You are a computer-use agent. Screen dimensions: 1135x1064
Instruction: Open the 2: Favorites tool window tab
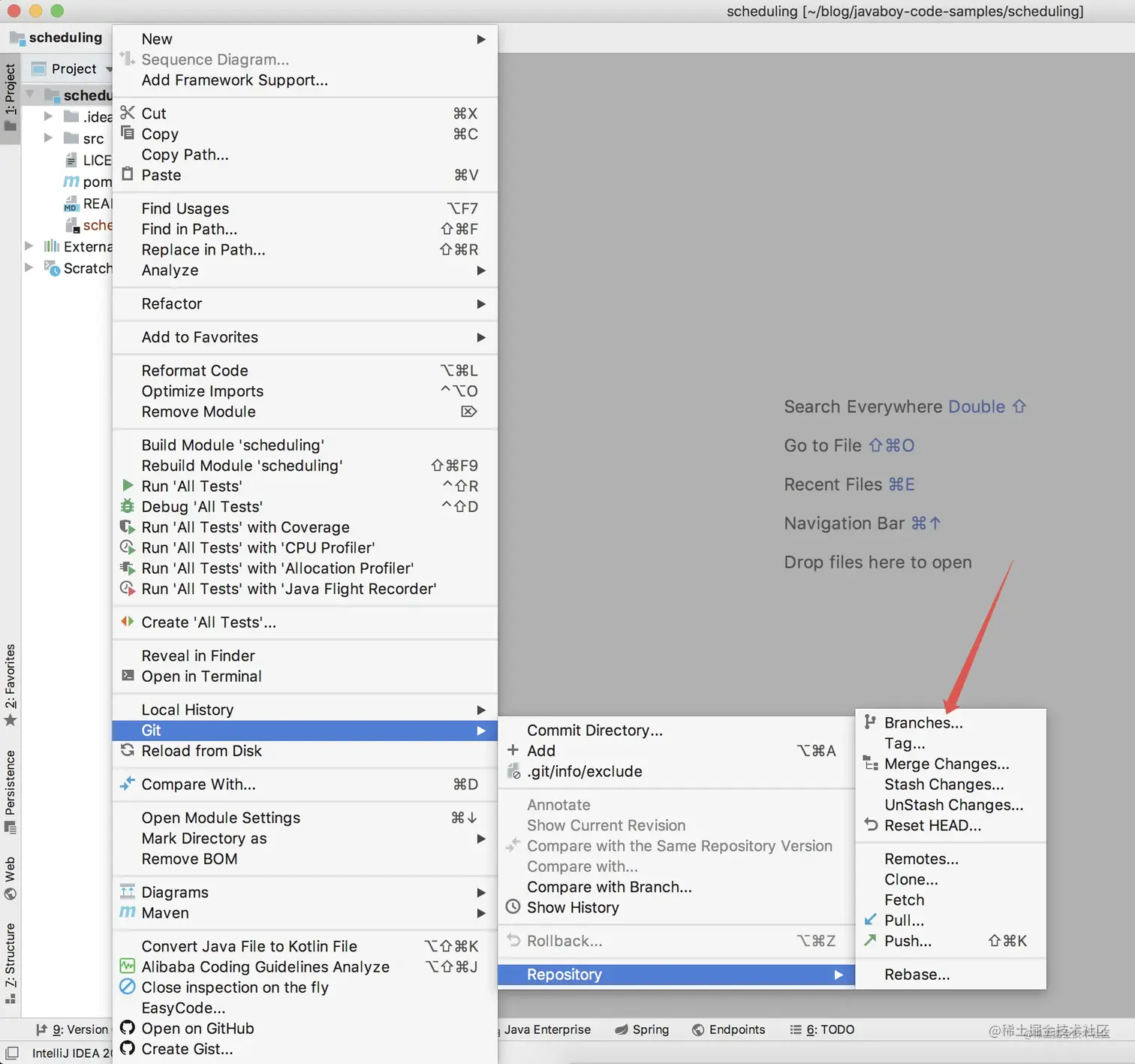pos(10,685)
